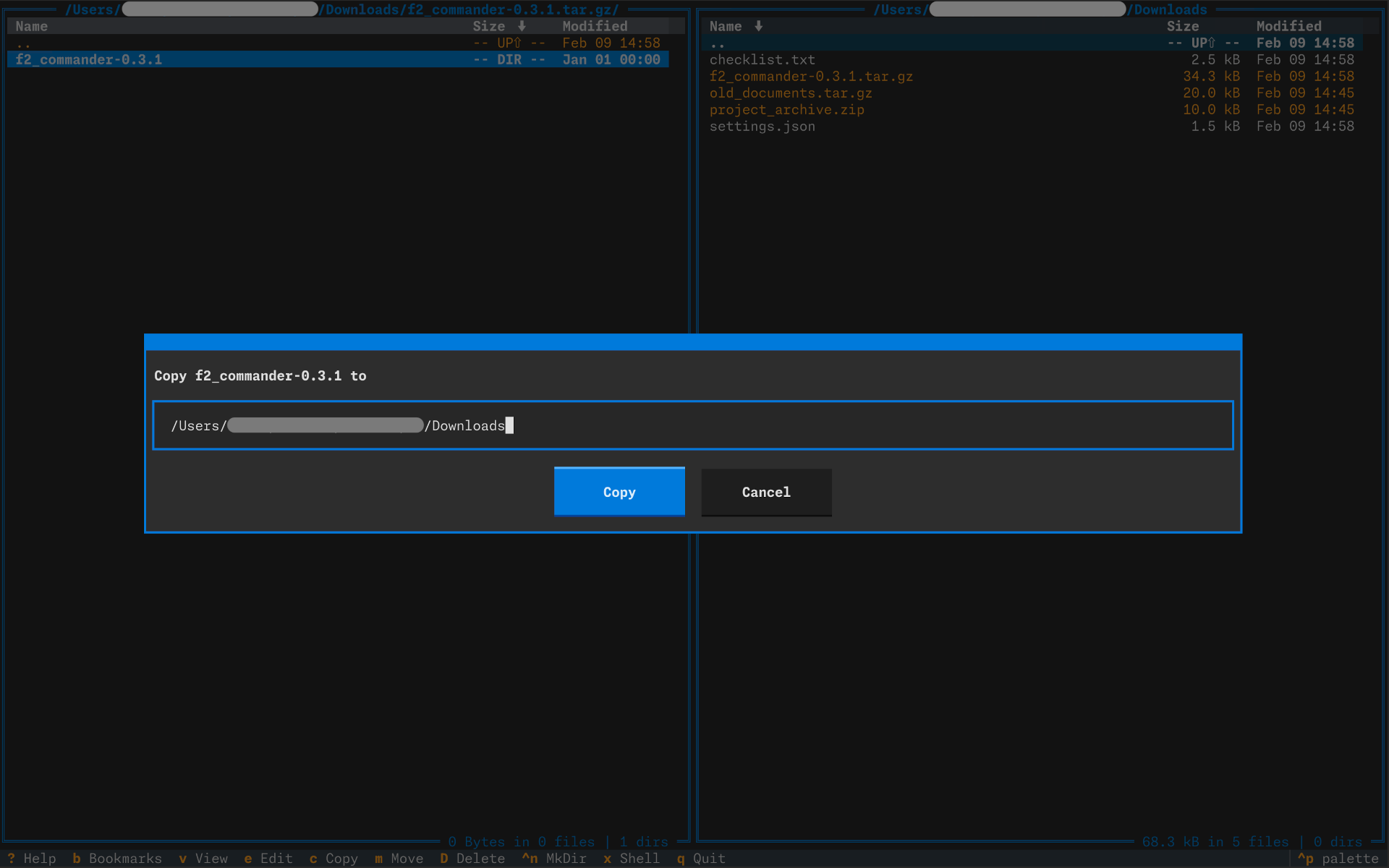1389x868 pixels.
Task: Choose Move in the footer bar
Action: [399, 859]
